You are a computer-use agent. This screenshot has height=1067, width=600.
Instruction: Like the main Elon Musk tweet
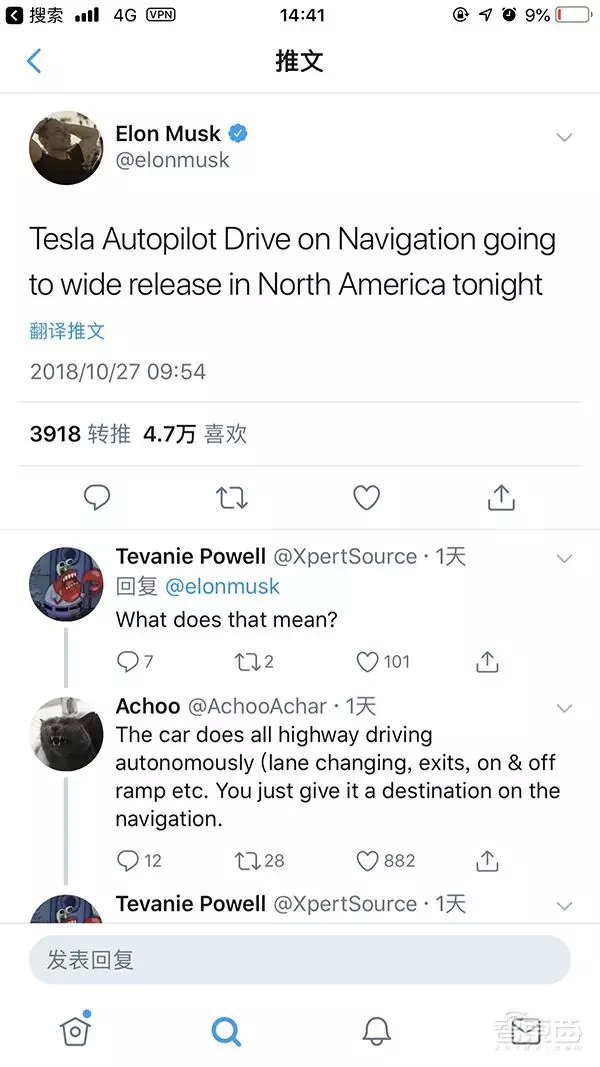pyautogui.click(x=367, y=497)
